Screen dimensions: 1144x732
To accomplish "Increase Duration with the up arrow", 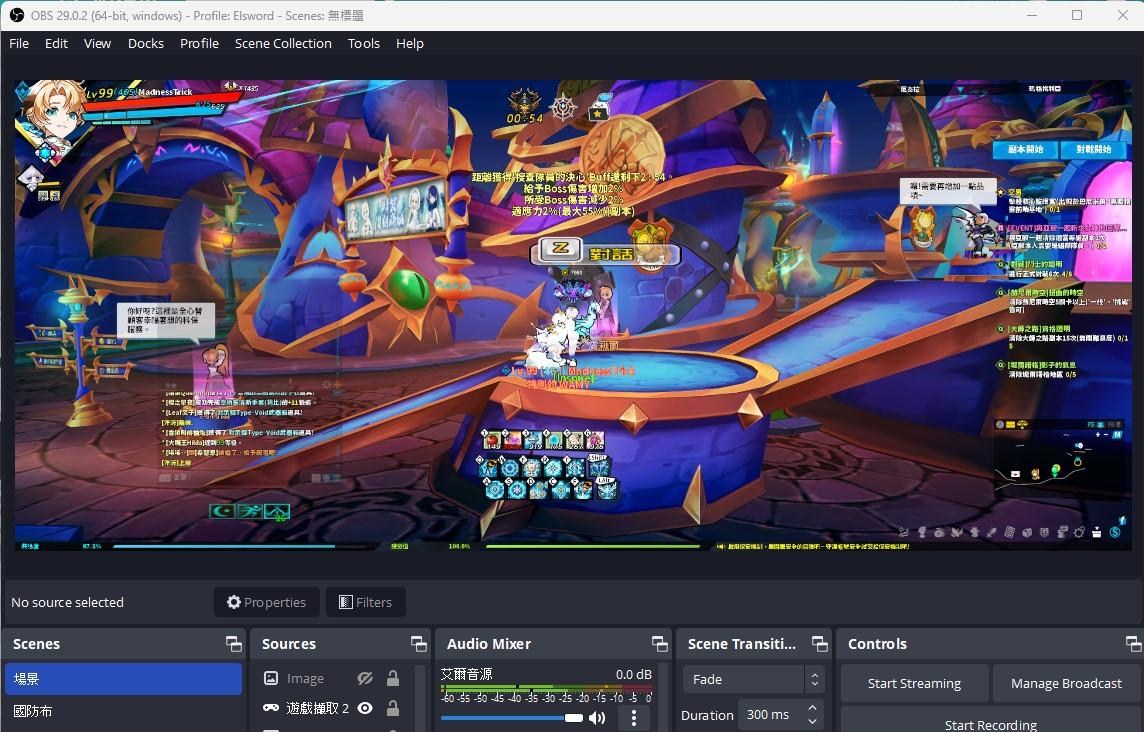I will pos(812,708).
